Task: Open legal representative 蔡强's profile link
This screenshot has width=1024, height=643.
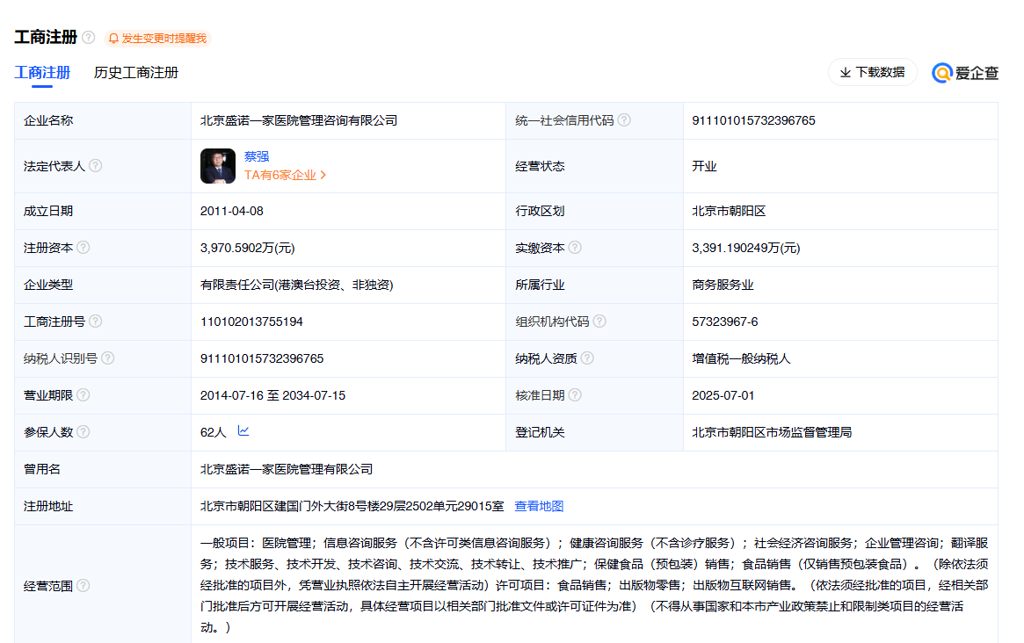Action: 256,156
